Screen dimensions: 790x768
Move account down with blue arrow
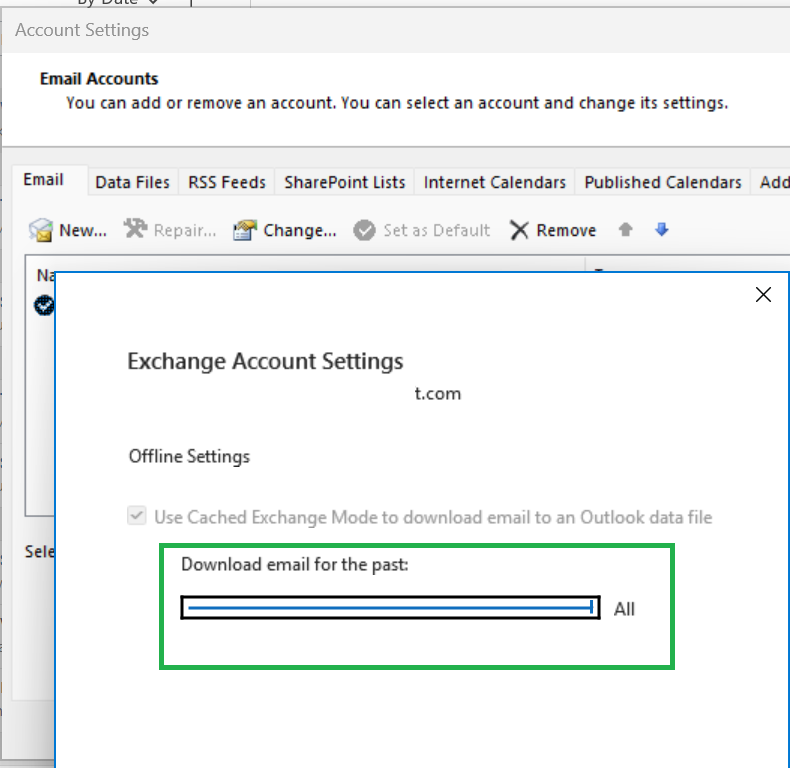pos(662,230)
